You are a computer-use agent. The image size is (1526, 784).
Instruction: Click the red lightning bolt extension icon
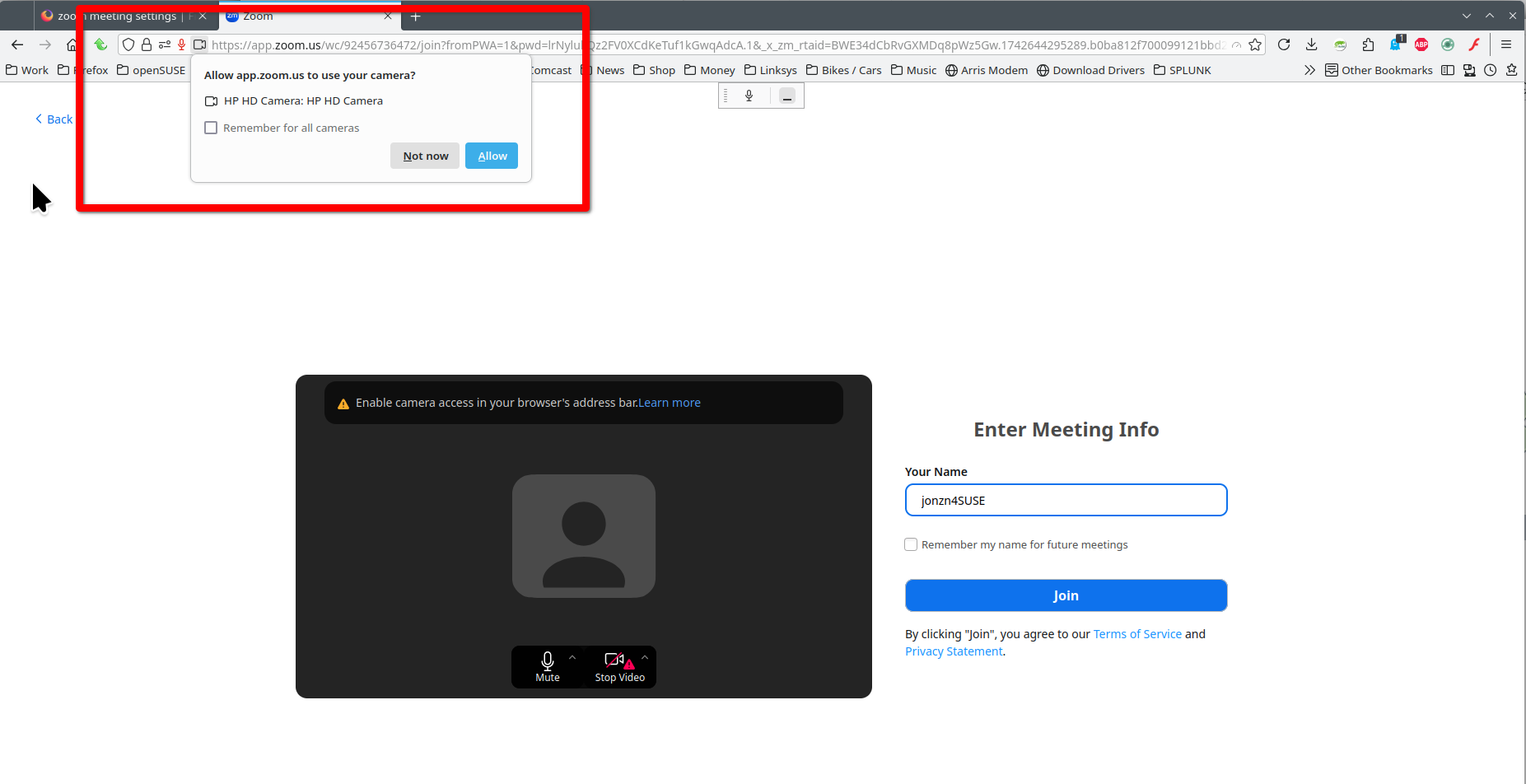point(1474,44)
